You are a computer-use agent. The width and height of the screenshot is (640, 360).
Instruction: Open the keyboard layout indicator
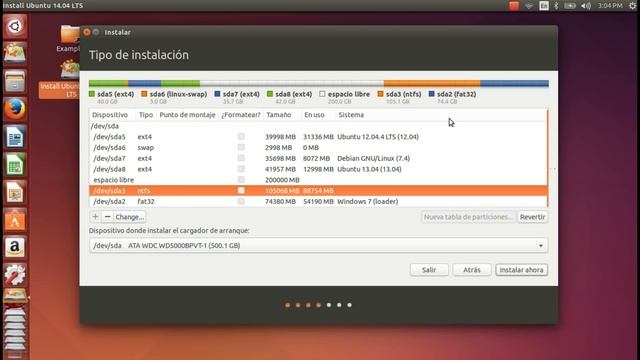(x=544, y=6)
